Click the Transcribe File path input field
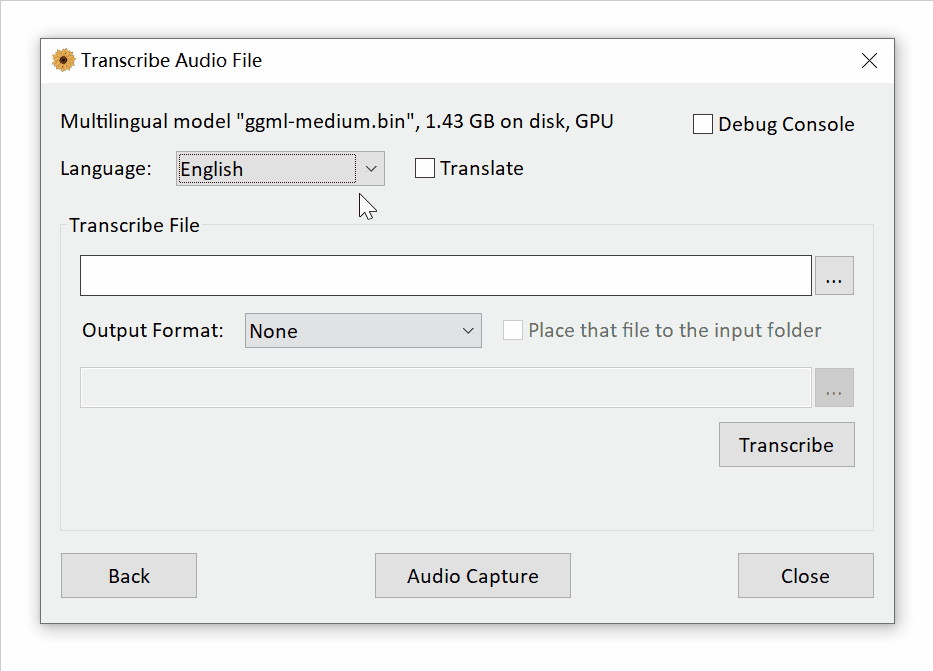 pyautogui.click(x=445, y=276)
